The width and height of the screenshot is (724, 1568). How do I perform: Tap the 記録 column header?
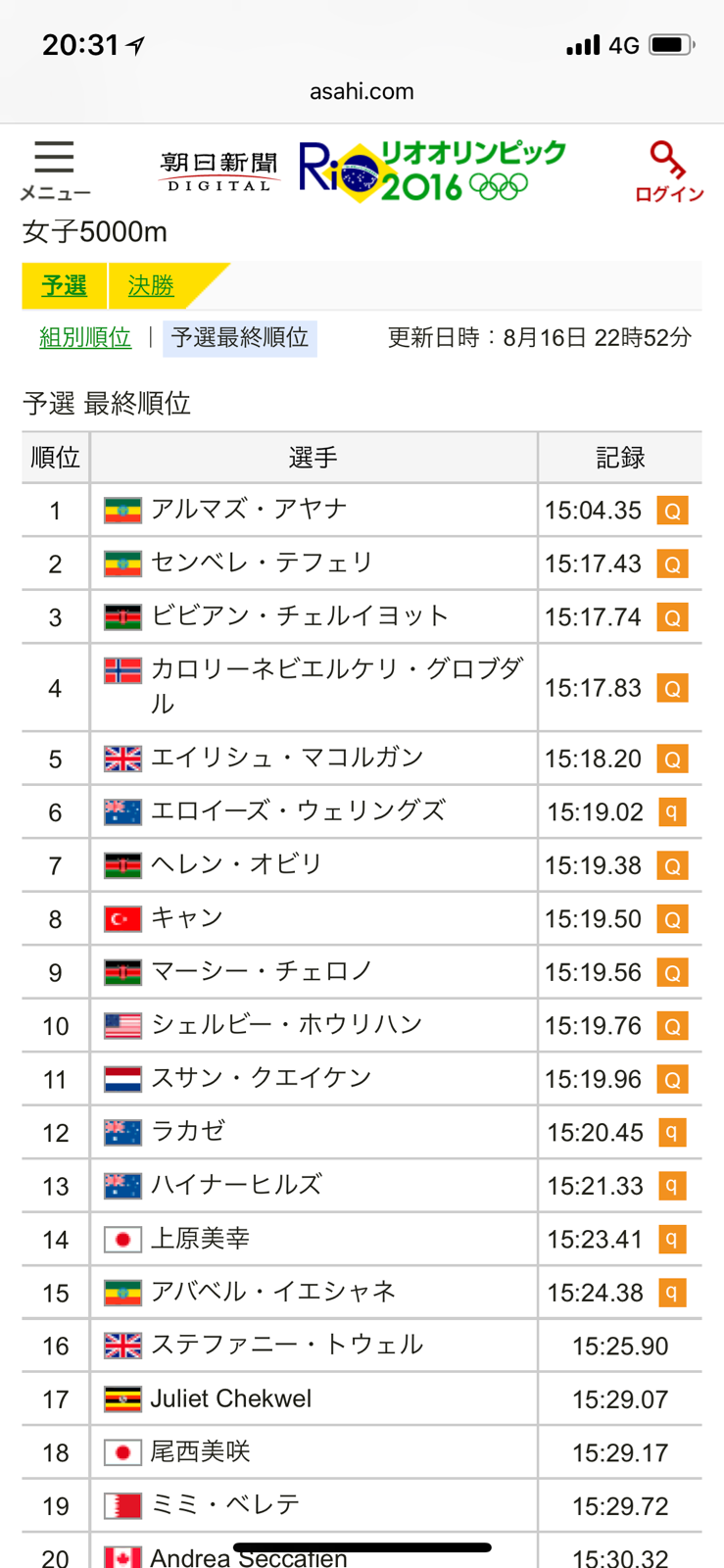tap(620, 458)
